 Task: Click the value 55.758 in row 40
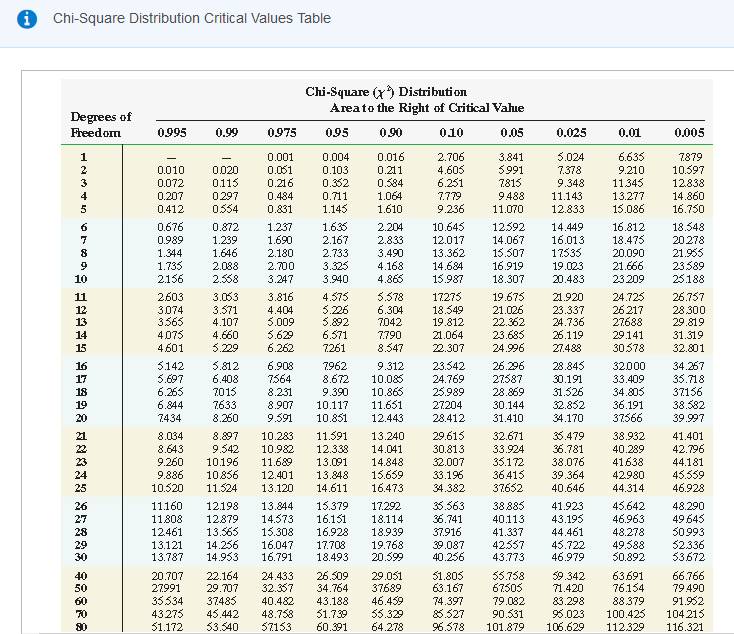[508, 576]
